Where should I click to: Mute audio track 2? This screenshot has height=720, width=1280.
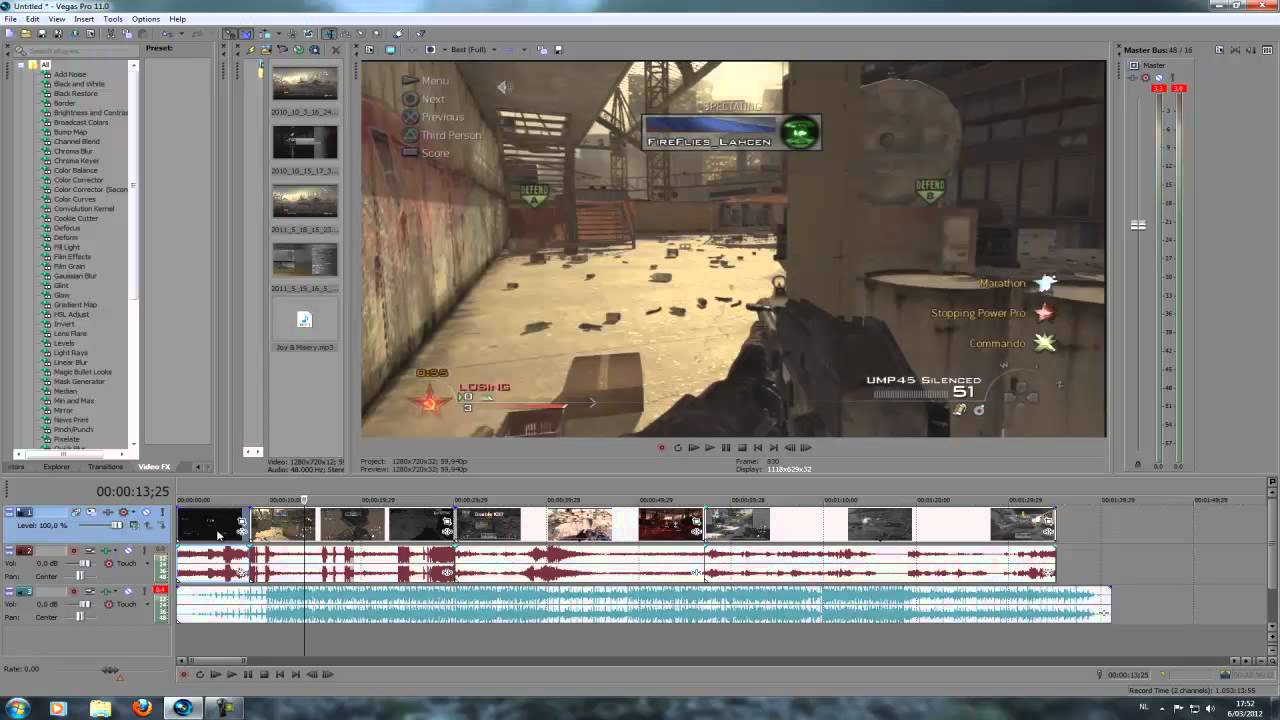128,551
